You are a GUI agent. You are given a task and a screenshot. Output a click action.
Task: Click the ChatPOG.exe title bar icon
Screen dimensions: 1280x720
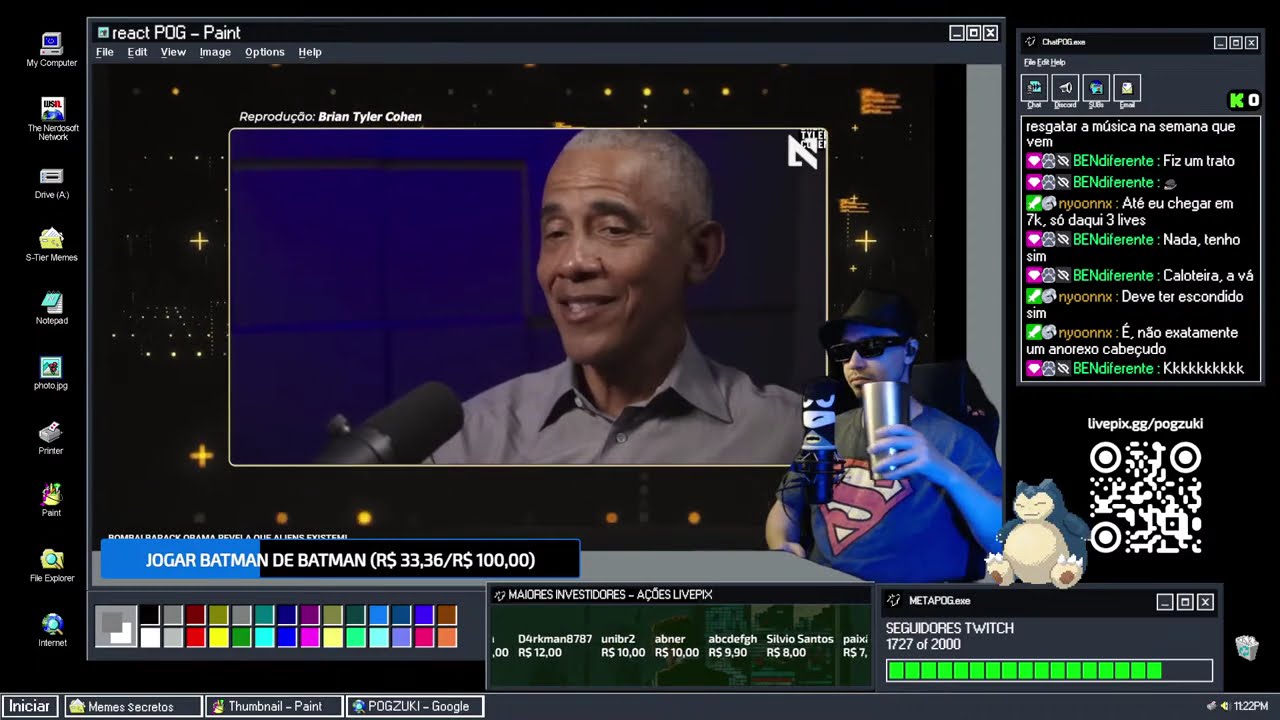pyautogui.click(x=1030, y=42)
